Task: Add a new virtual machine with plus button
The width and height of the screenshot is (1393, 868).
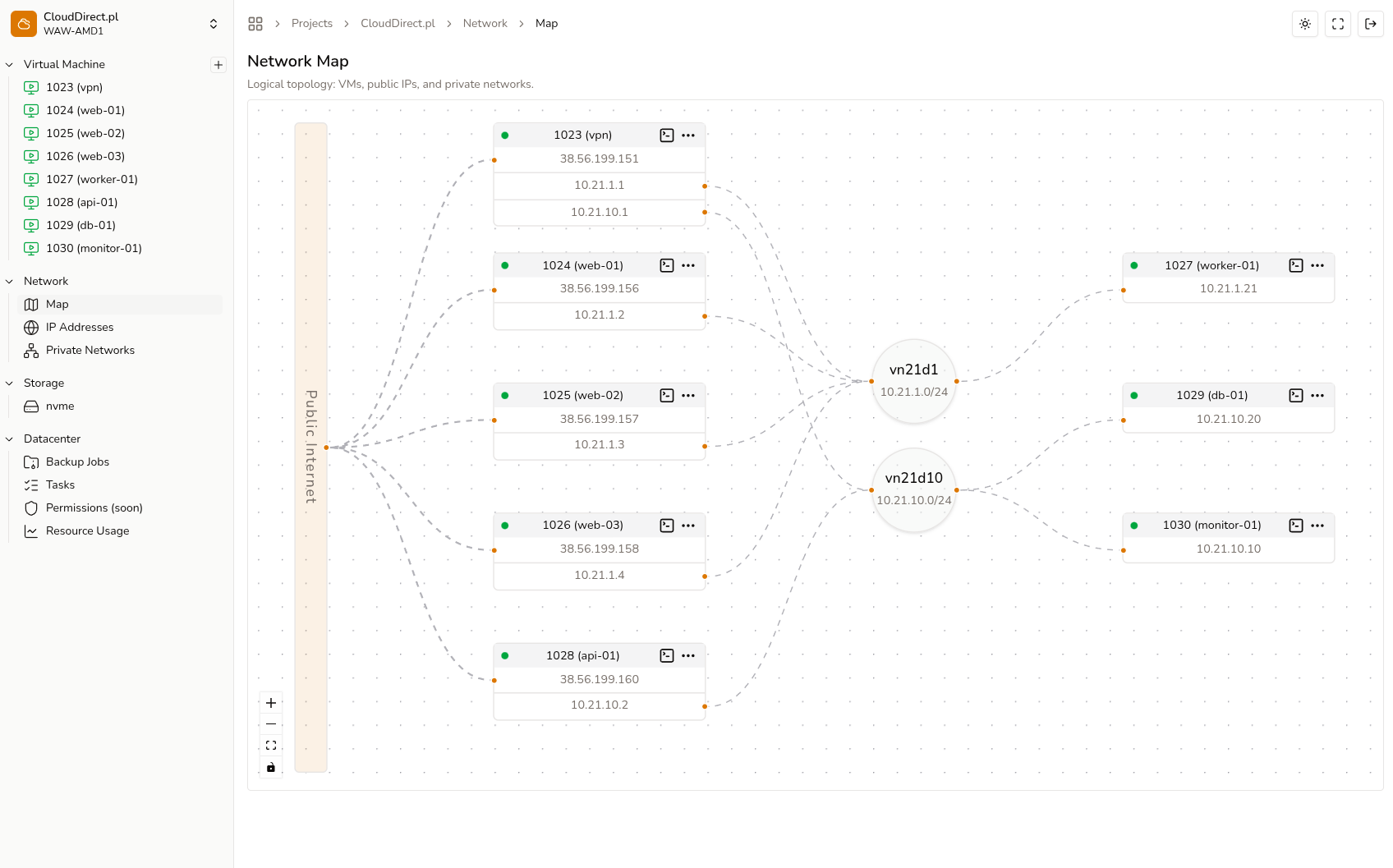Action: click(218, 64)
